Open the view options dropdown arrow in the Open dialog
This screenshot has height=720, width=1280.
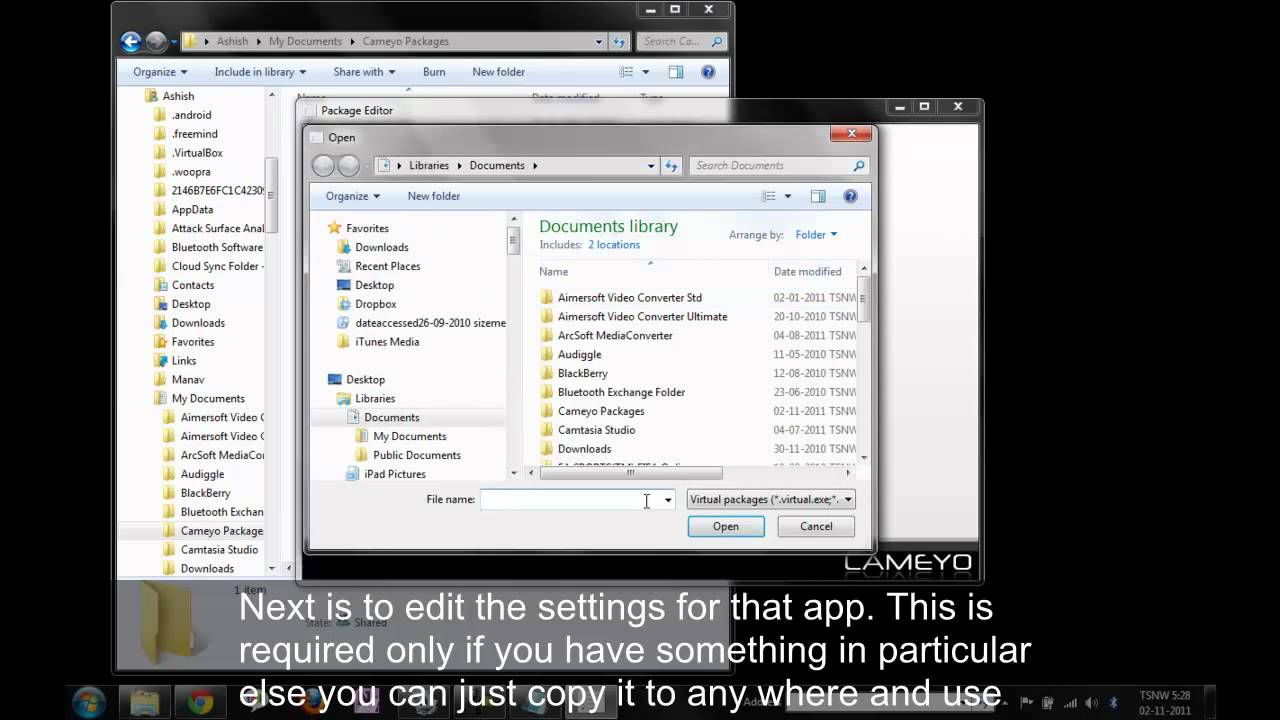788,196
